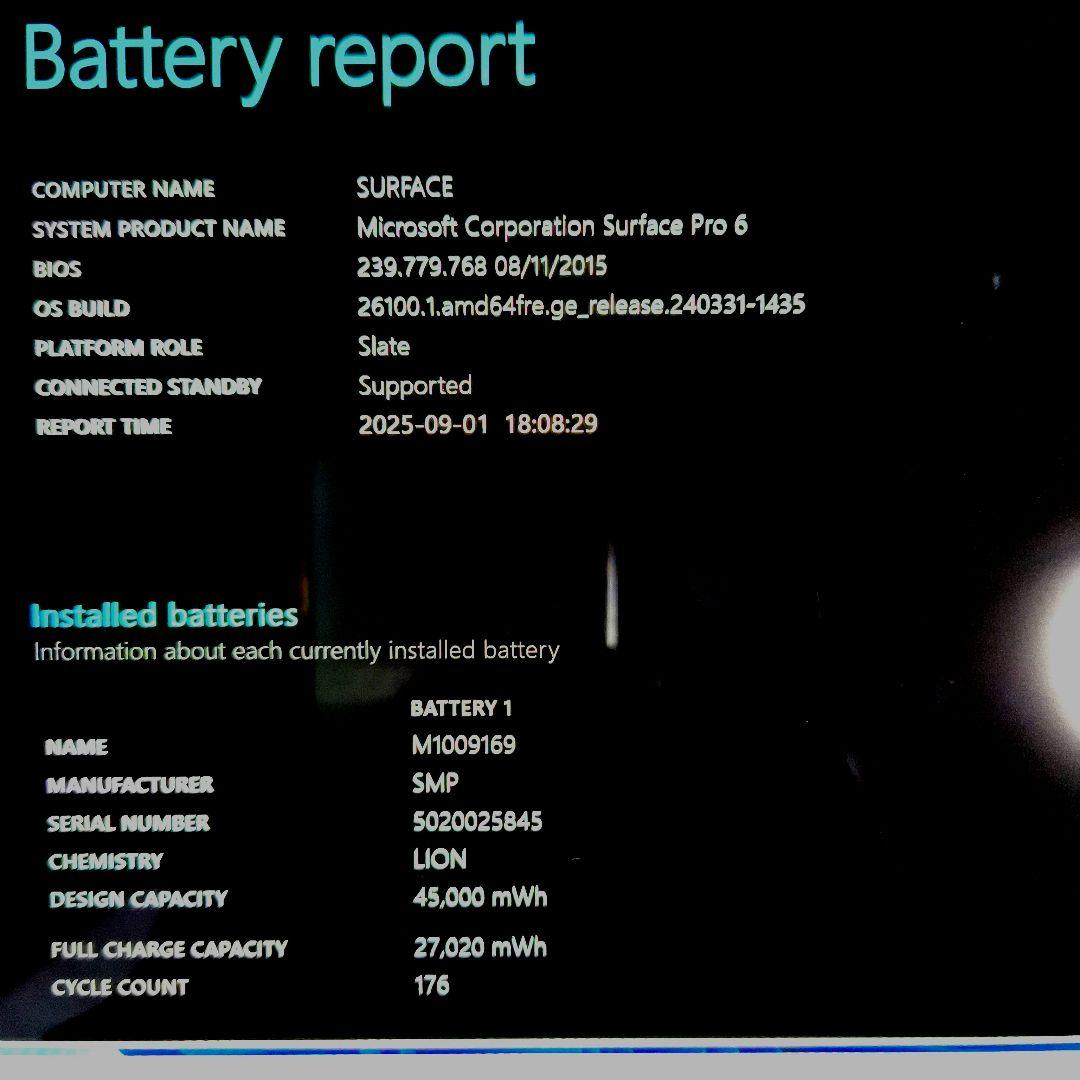
Task: Select the report time 2025-09-01 18:08:29
Action: point(478,424)
